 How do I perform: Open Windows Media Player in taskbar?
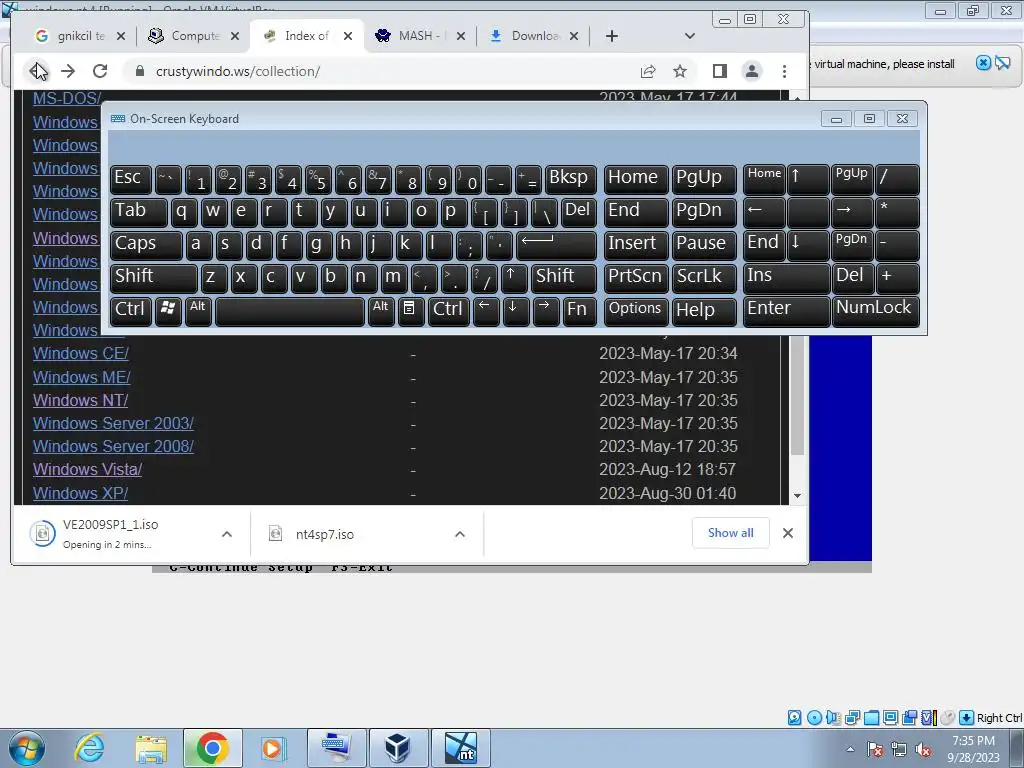click(x=272, y=748)
